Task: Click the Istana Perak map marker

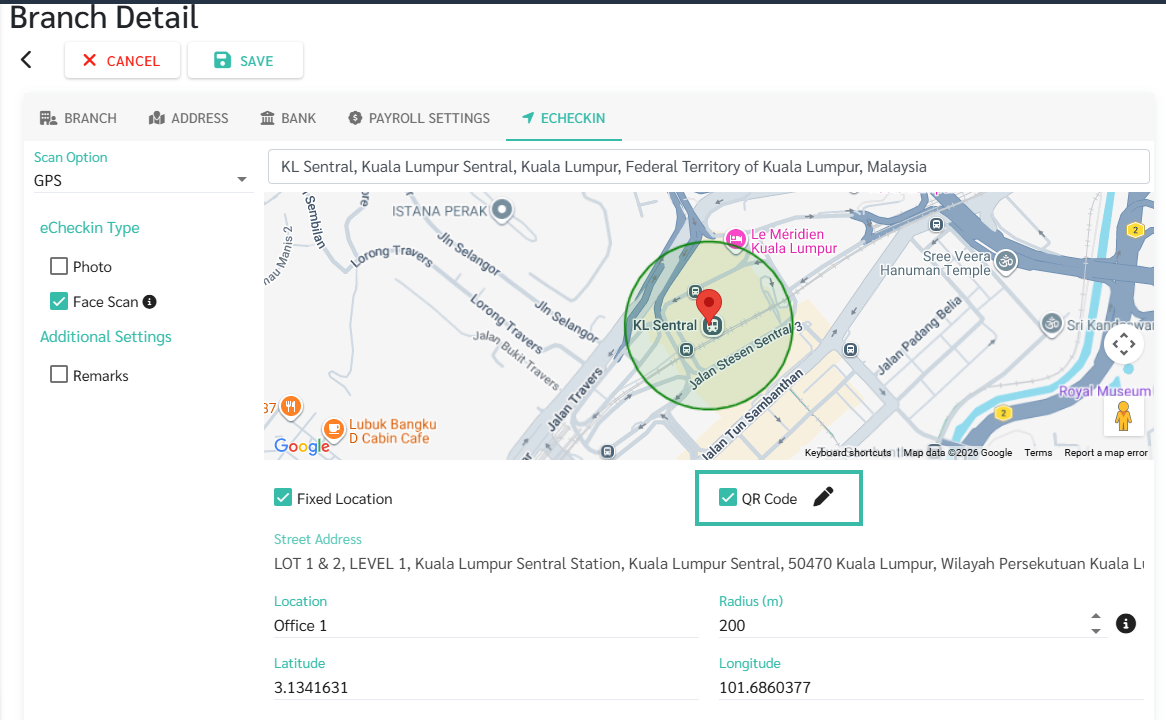Action: (503, 210)
